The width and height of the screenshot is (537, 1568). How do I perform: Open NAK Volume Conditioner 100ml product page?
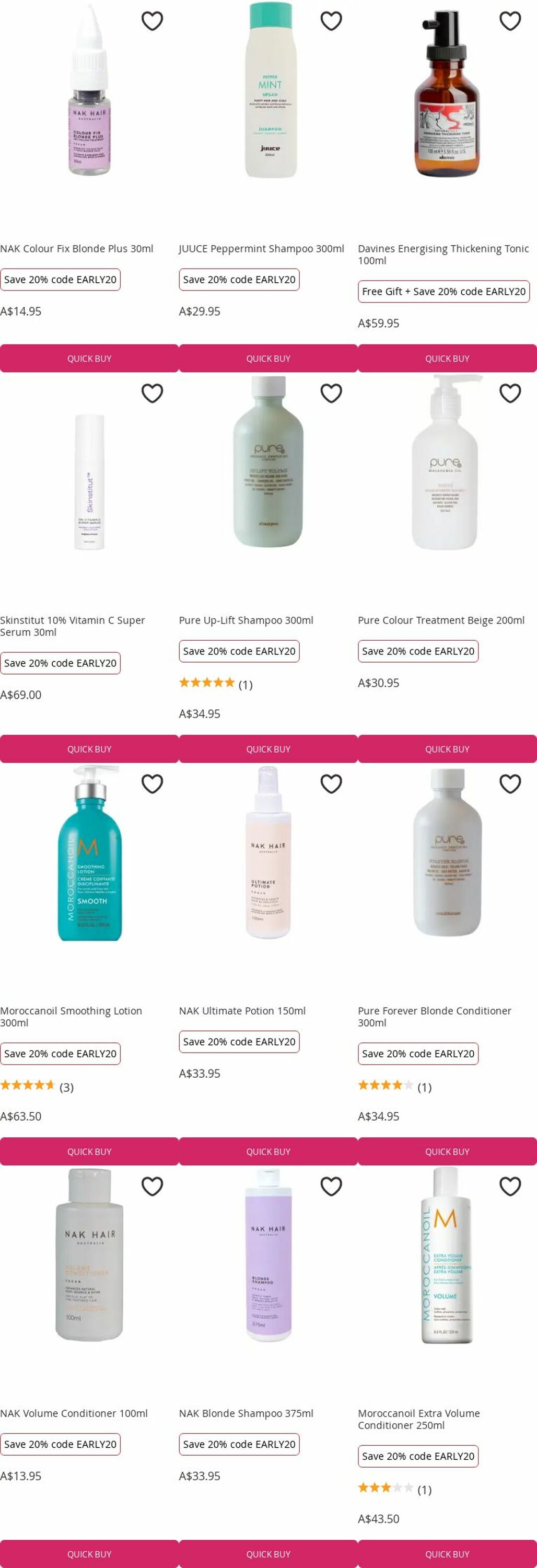click(74, 1413)
